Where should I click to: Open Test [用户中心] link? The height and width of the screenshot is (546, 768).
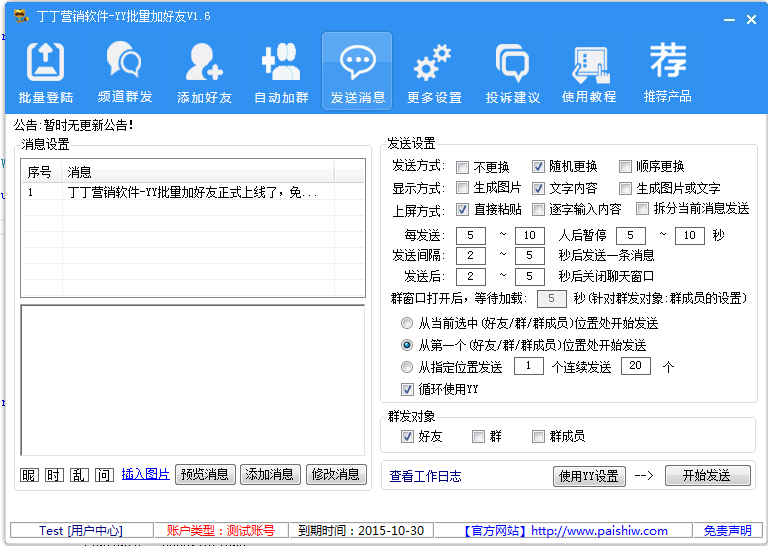pos(81,531)
